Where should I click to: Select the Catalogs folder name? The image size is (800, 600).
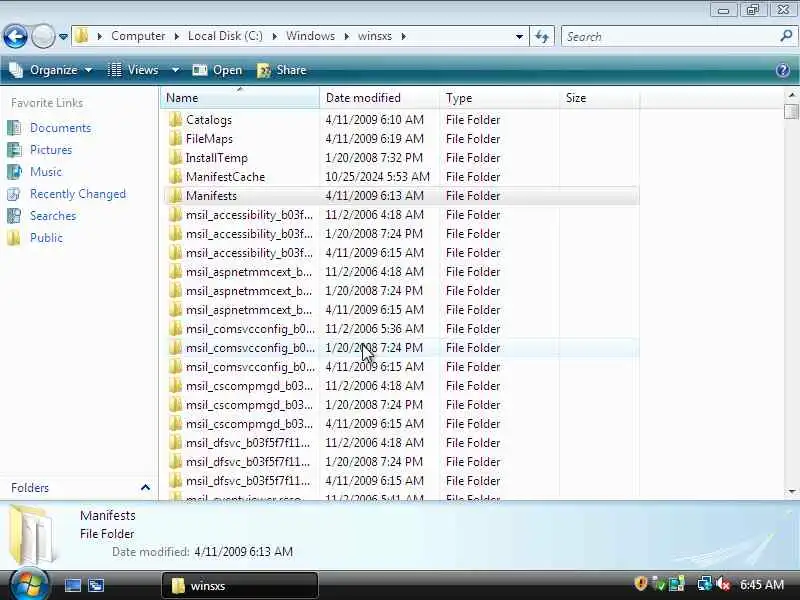[209, 120]
